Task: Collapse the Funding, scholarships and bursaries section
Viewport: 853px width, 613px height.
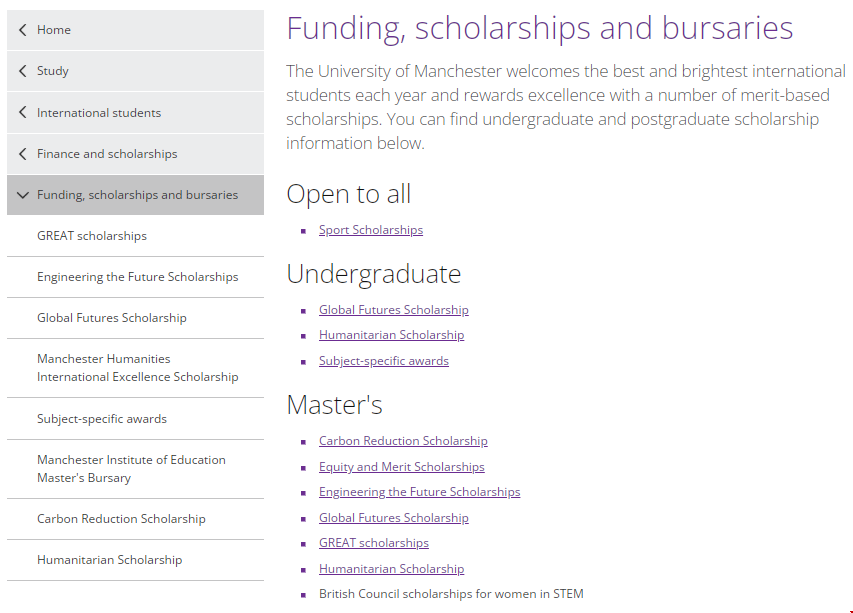Action: 23,195
